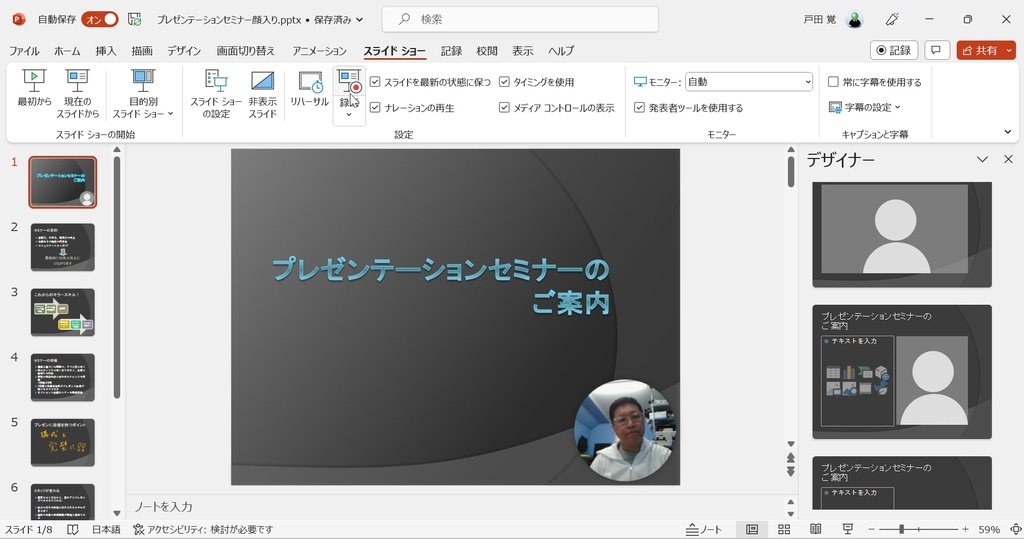Open the Transitions (画面切り替え) tab
The height and width of the screenshot is (539, 1024).
[246, 51]
